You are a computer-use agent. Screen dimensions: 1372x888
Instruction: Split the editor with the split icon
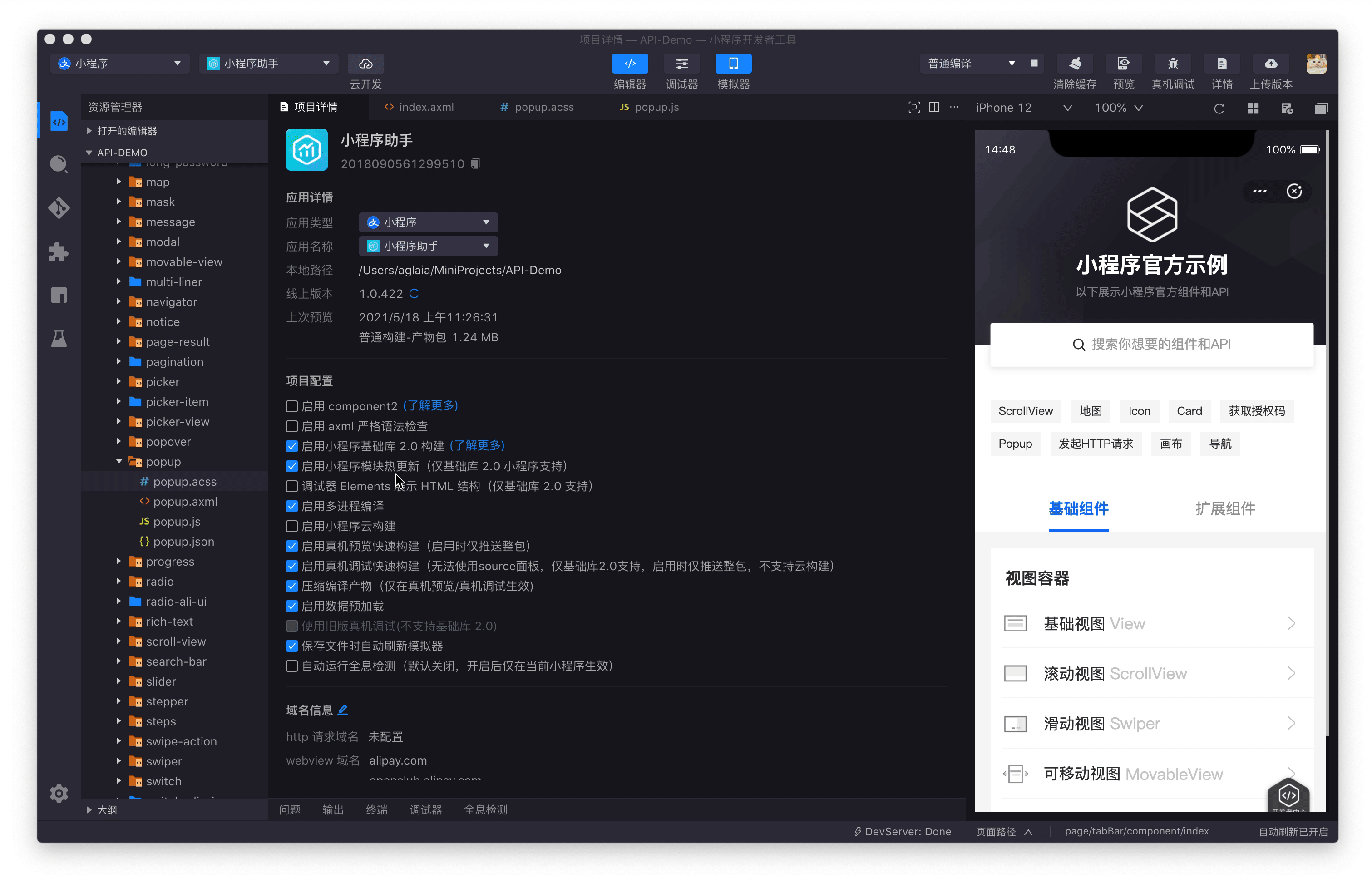click(934, 107)
